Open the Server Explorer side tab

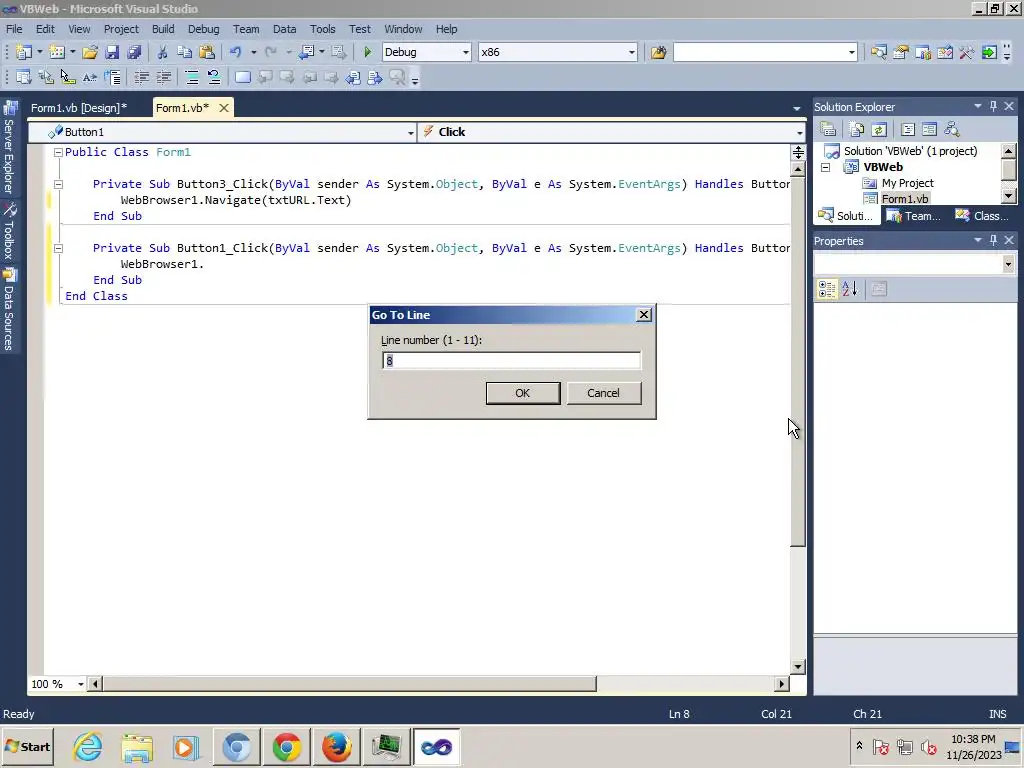click(x=9, y=148)
